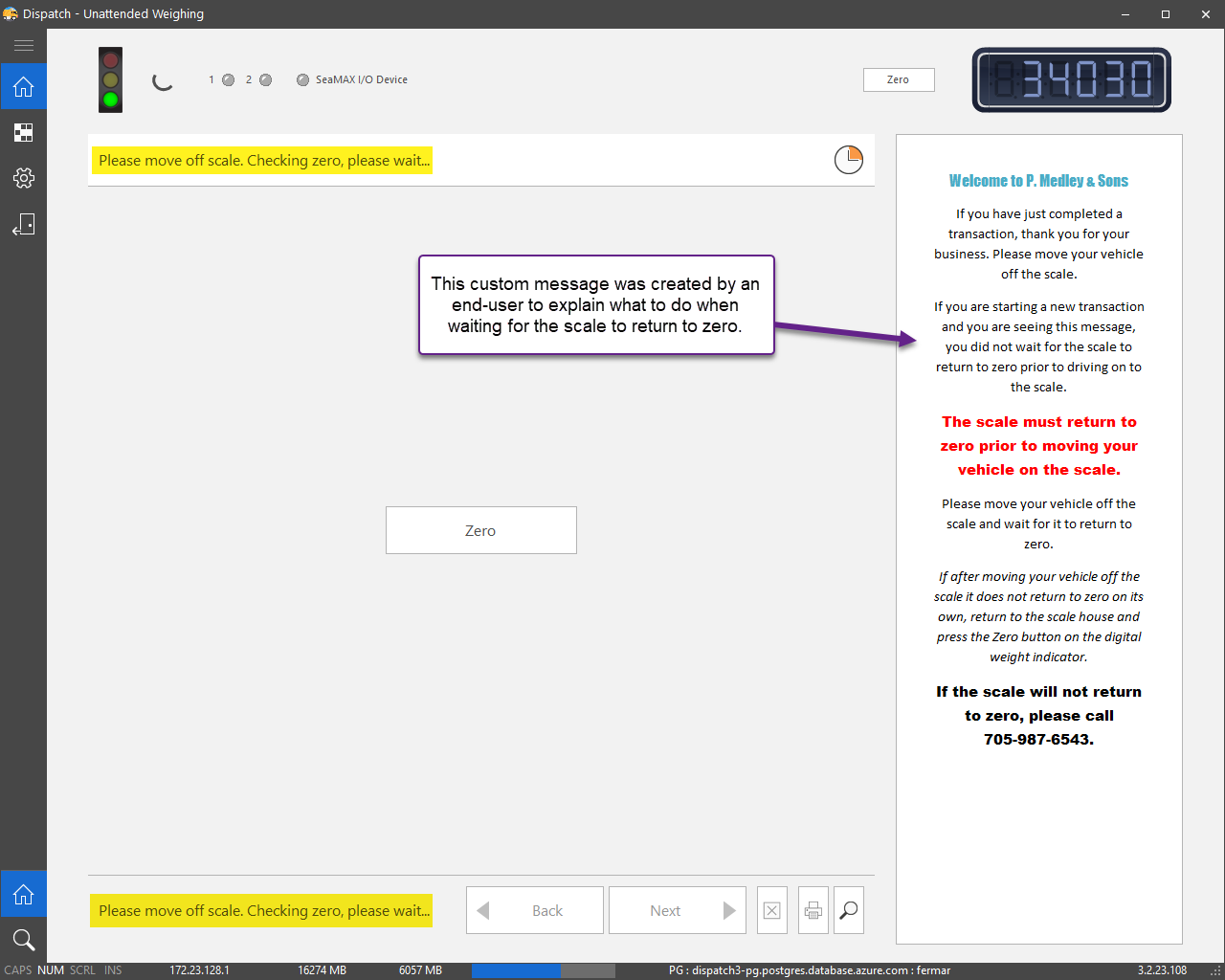This screenshot has height=980, width=1225.
Task: Click the exit door icon in the sidebar
Action: 23,225
